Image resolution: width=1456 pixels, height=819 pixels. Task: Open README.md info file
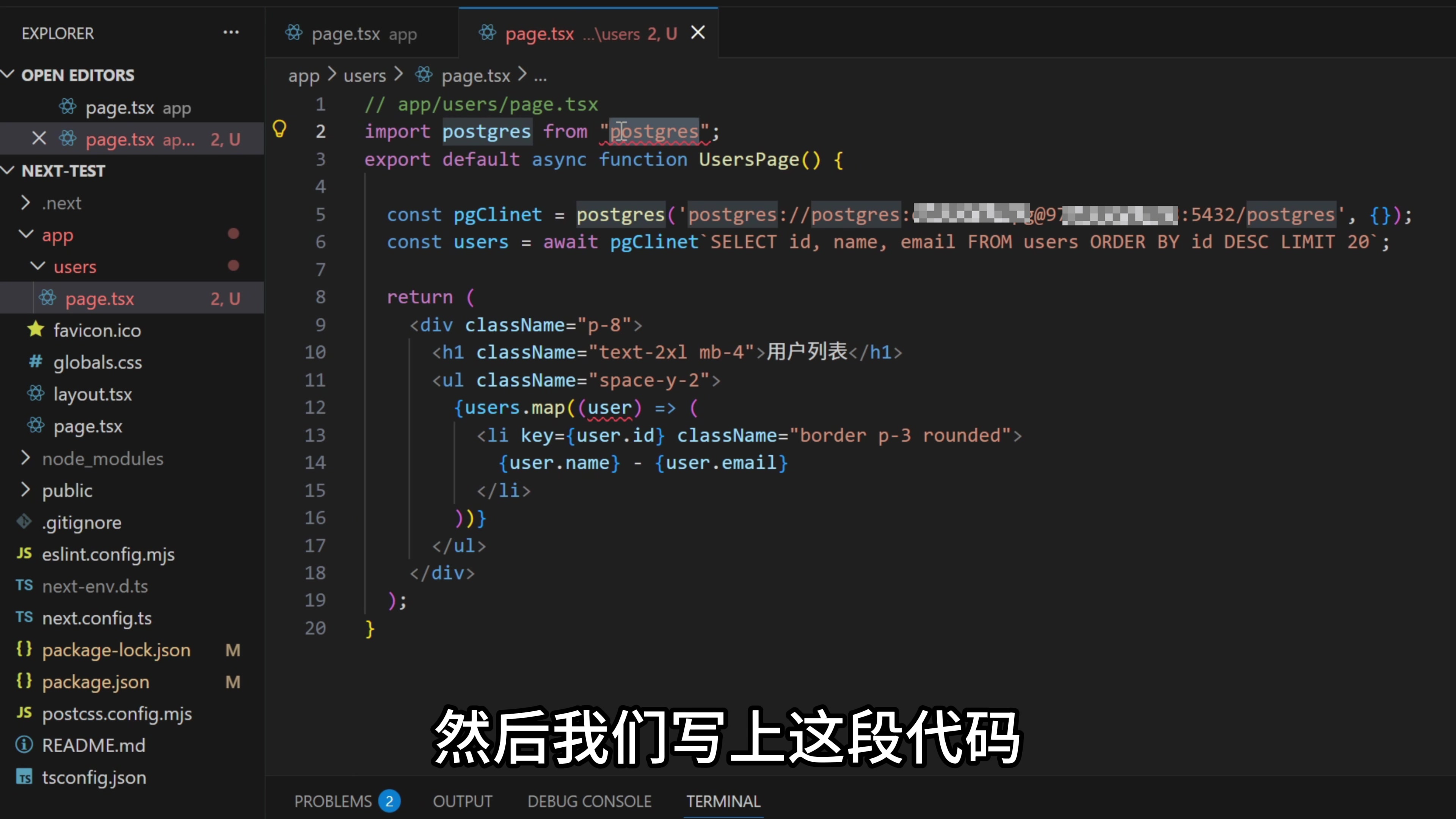point(93,745)
